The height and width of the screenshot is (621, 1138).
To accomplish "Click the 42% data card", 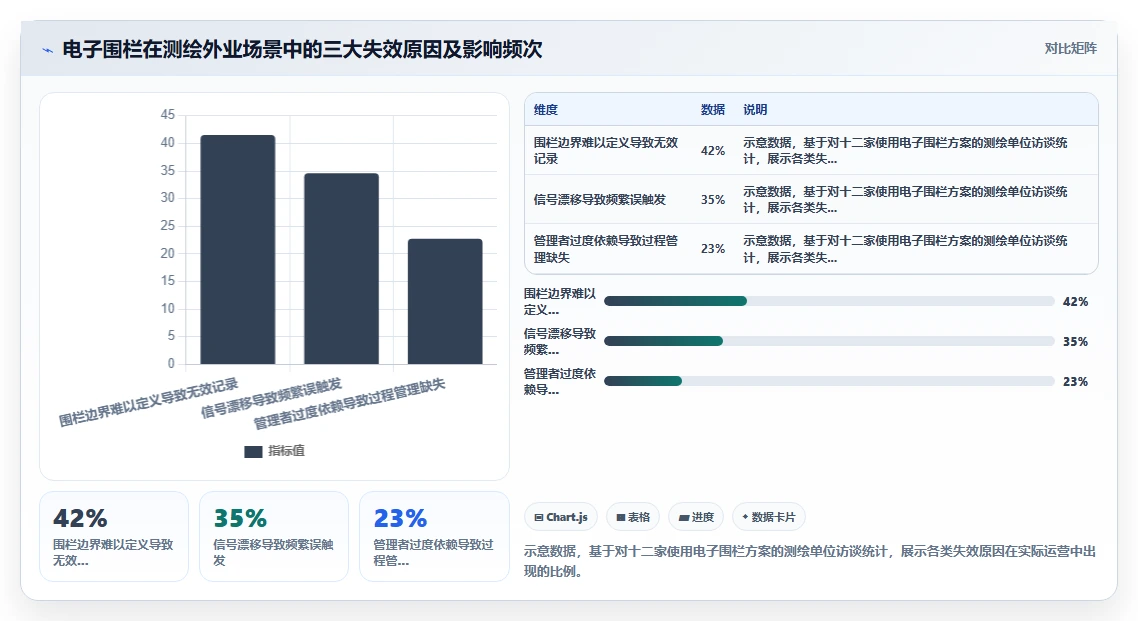I will click(x=114, y=536).
